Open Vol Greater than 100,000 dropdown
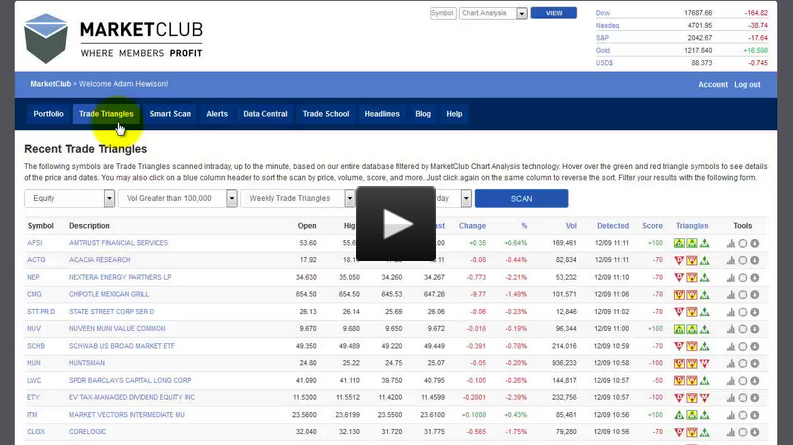The height and width of the screenshot is (445, 793). [x=178, y=198]
